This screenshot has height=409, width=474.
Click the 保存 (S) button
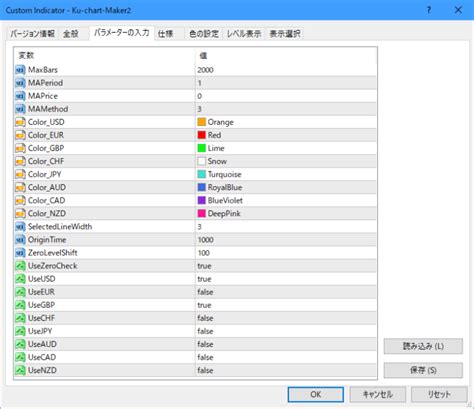[423, 370]
